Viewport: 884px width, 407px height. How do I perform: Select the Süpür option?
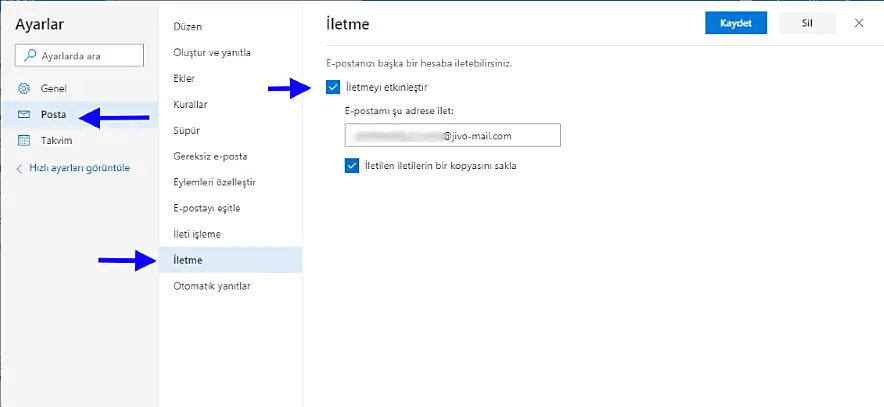(x=186, y=130)
